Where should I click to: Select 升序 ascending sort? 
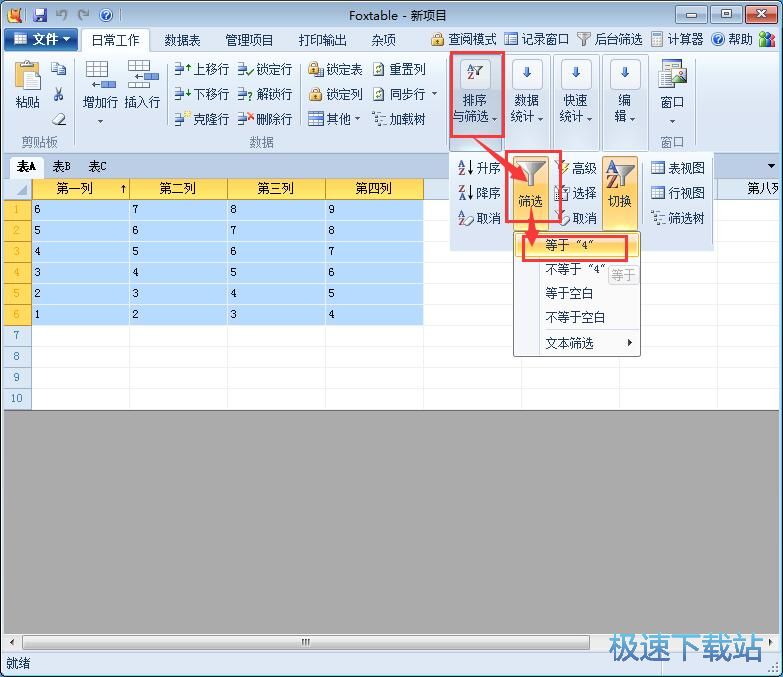(x=479, y=168)
